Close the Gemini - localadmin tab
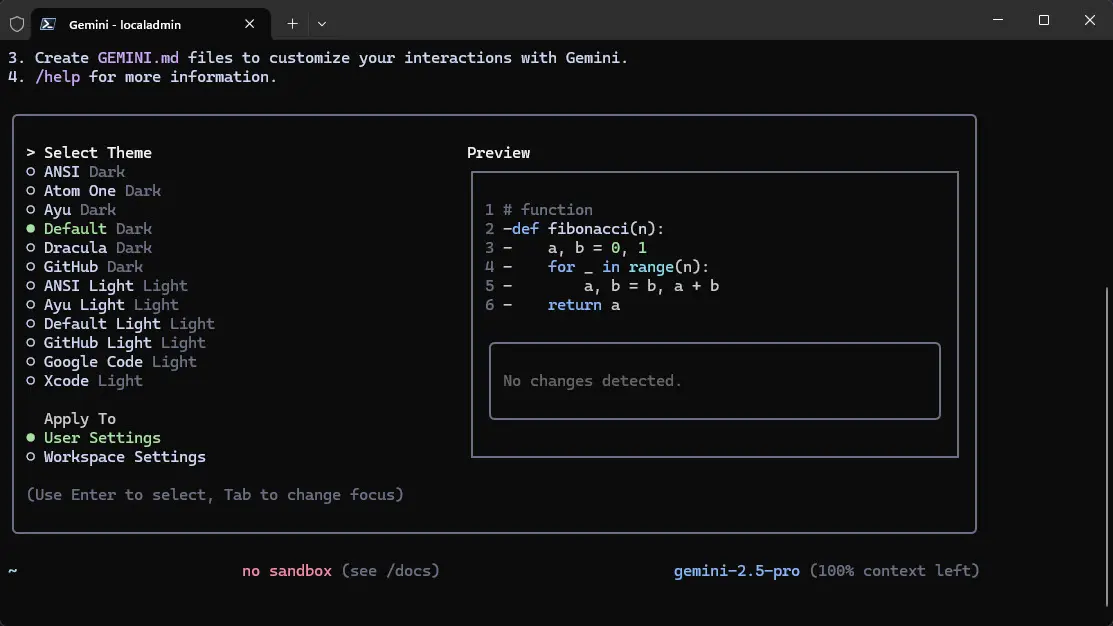Image resolution: width=1113 pixels, height=626 pixels. pos(249,24)
